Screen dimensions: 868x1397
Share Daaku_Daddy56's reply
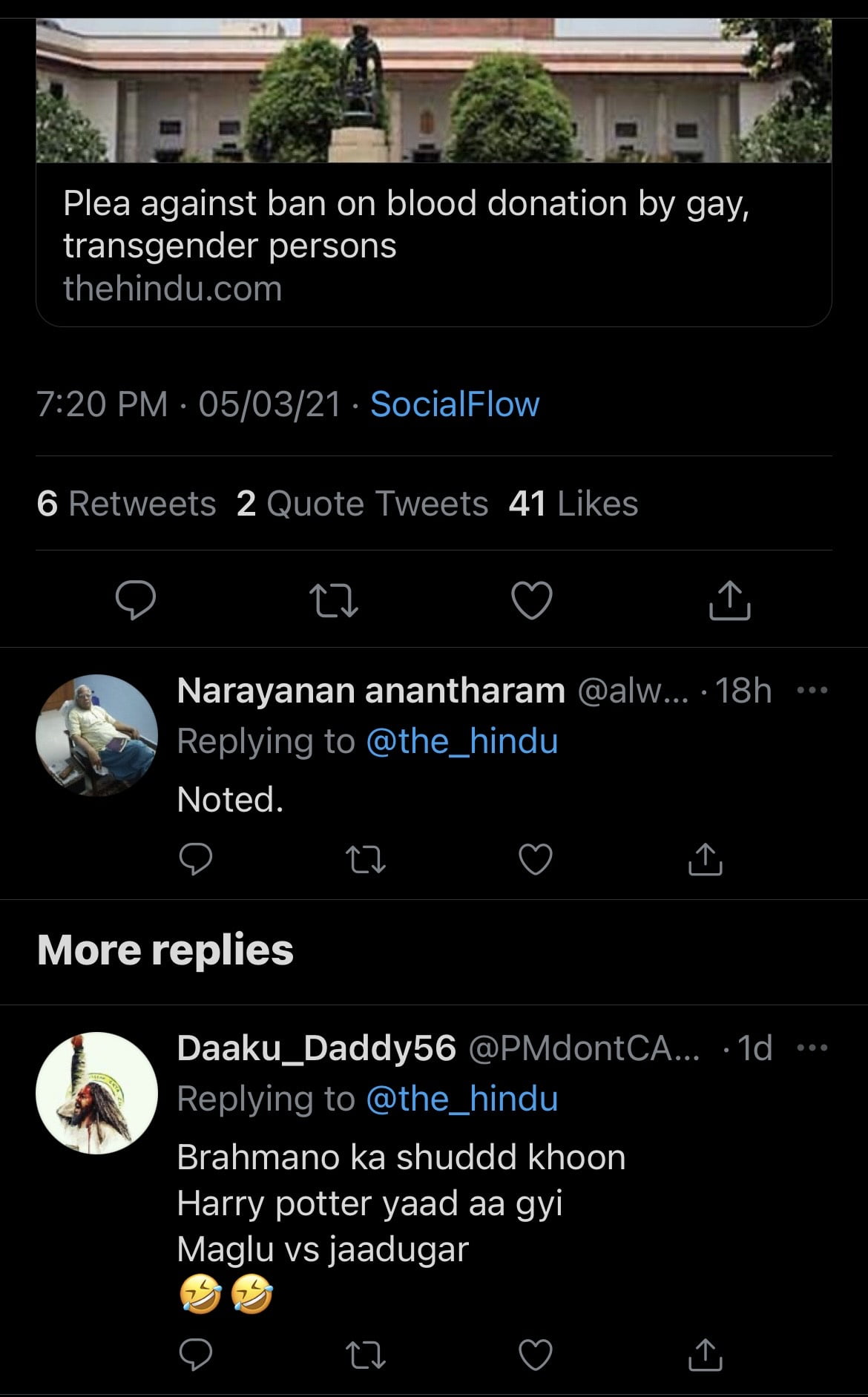pyautogui.click(x=705, y=1355)
